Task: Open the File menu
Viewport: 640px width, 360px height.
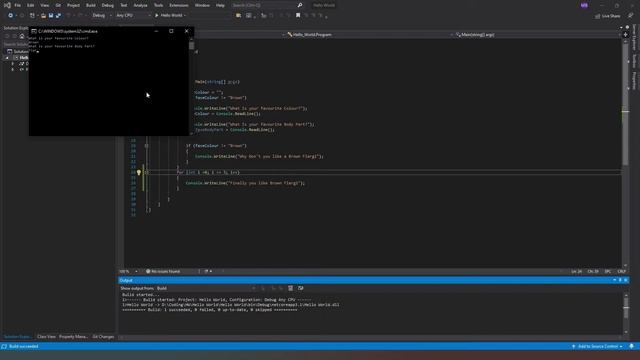Action: 18,5
